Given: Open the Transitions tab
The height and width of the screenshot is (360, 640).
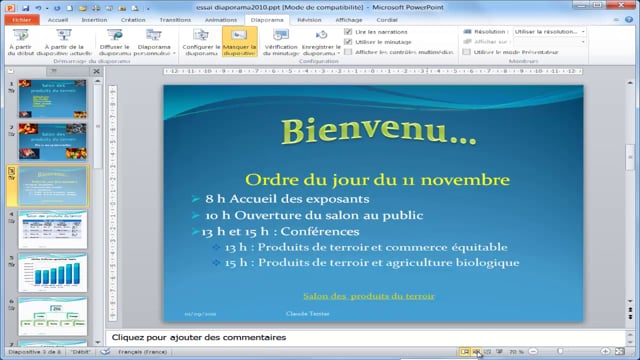Looking at the screenshot, I should point(175,20).
